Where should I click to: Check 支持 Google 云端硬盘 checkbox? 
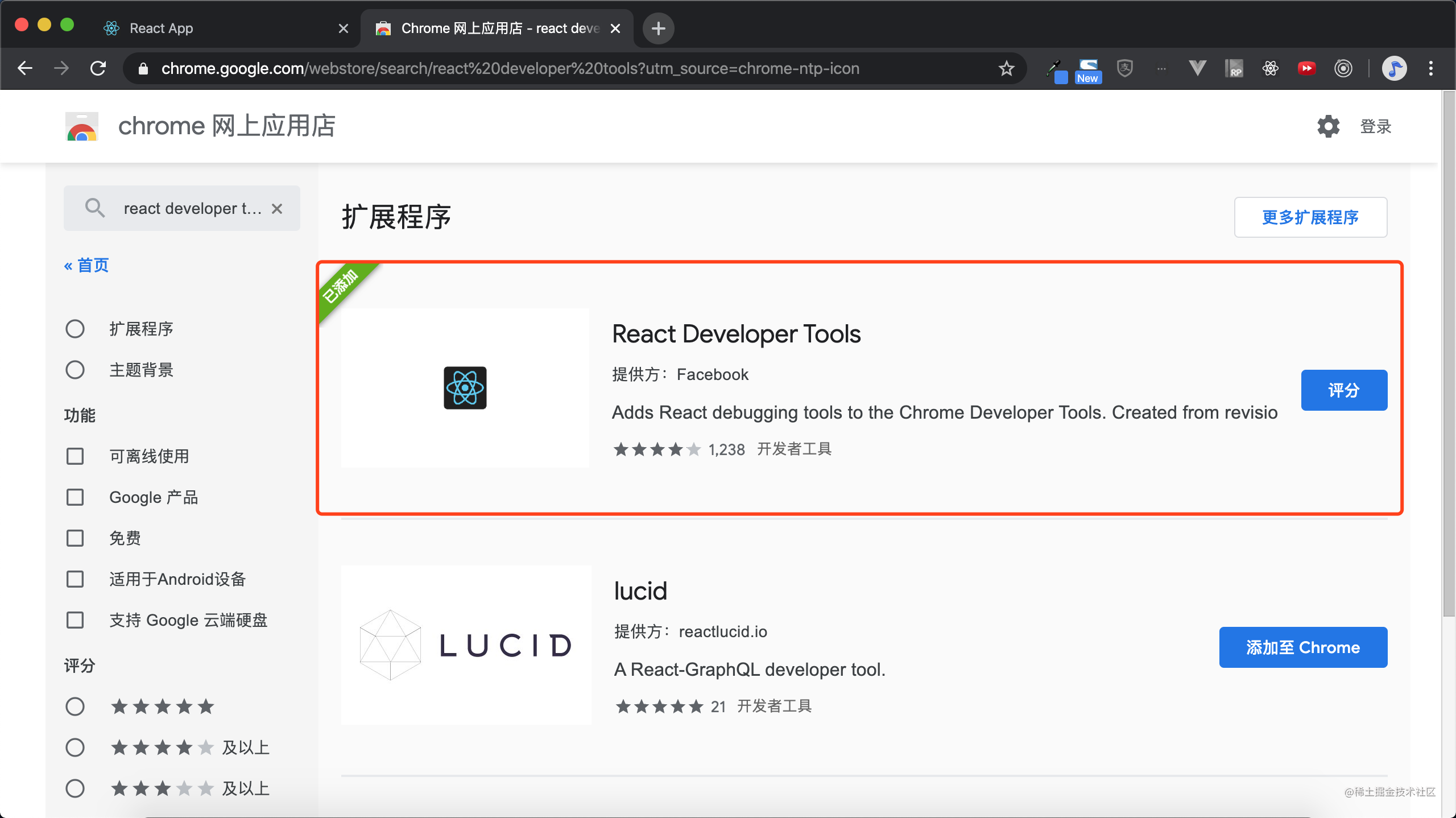pos(75,620)
